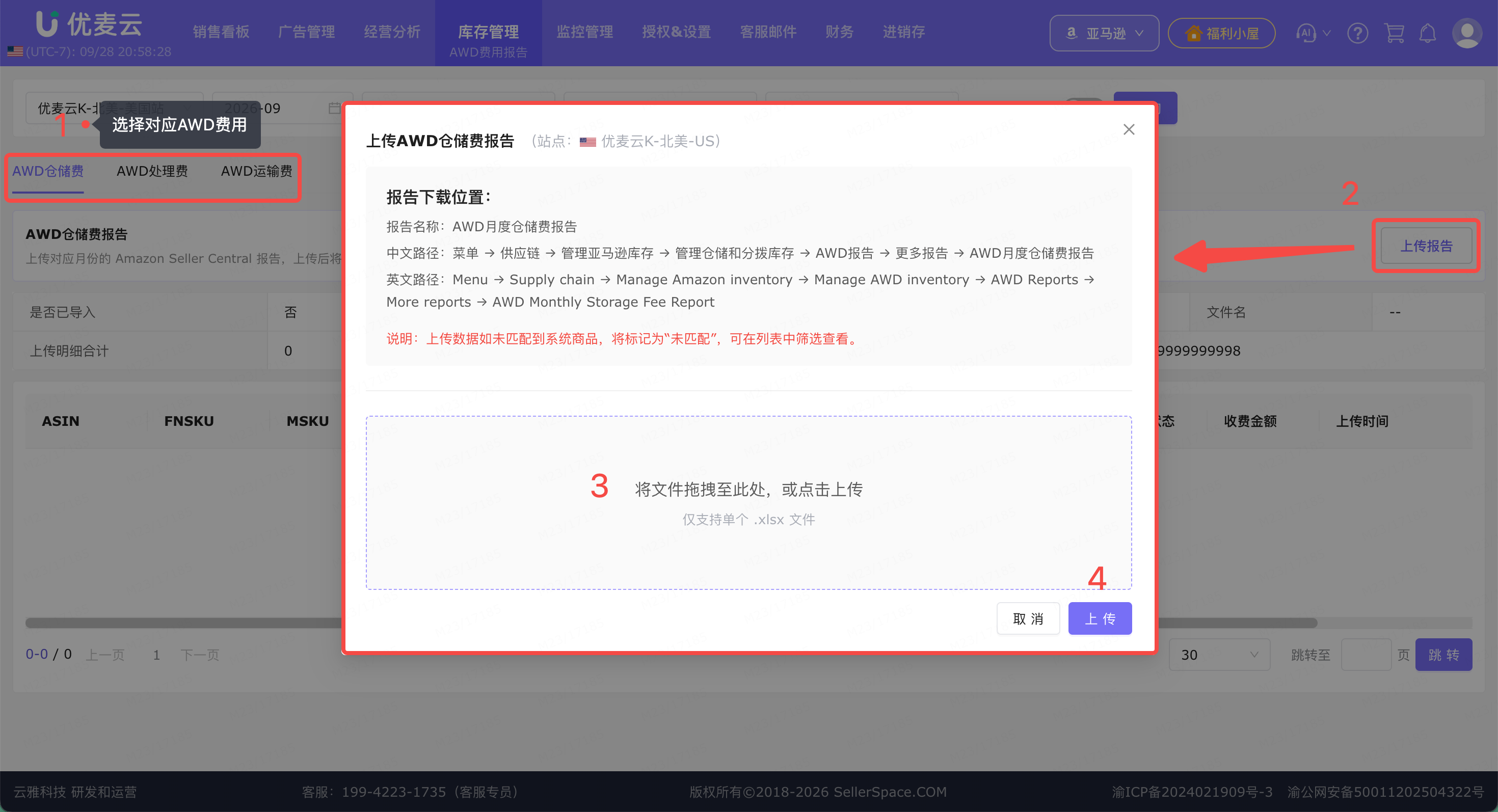This screenshot has width=1498, height=812.
Task: Click the 跳转至 page number input
Action: pos(1366,655)
